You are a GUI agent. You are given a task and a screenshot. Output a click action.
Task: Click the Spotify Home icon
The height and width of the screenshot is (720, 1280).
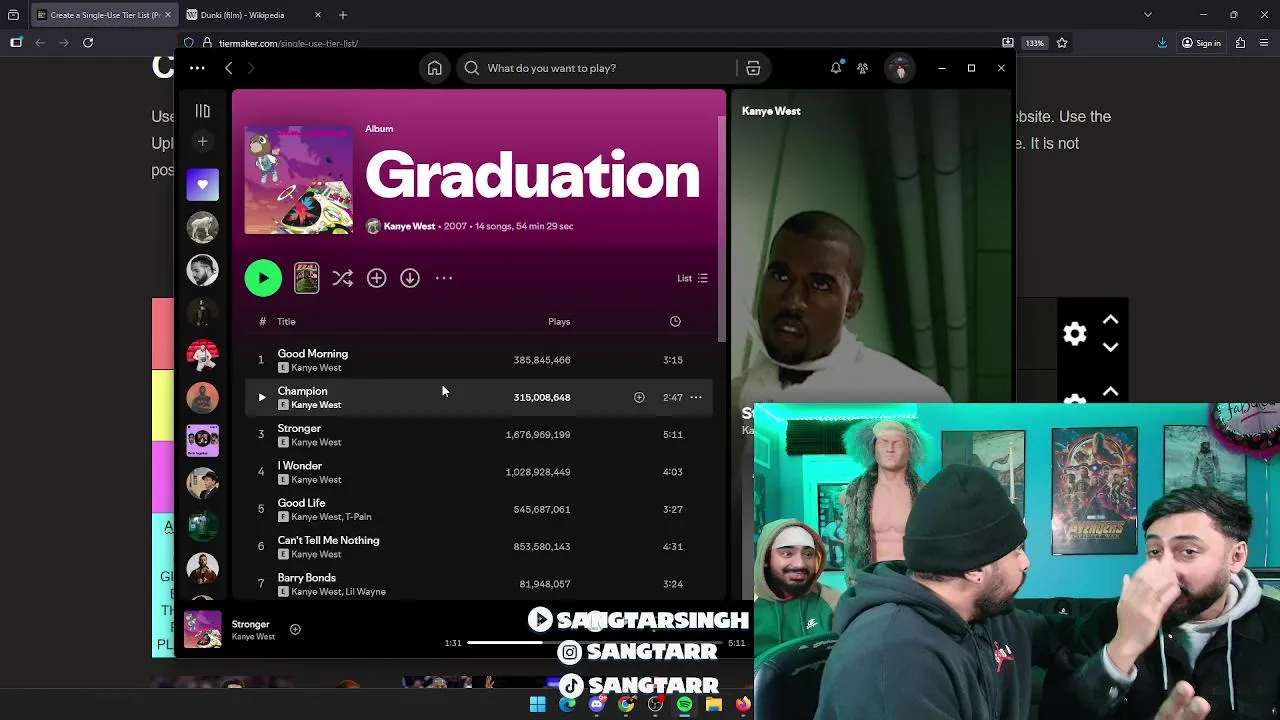[x=434, y=68]
